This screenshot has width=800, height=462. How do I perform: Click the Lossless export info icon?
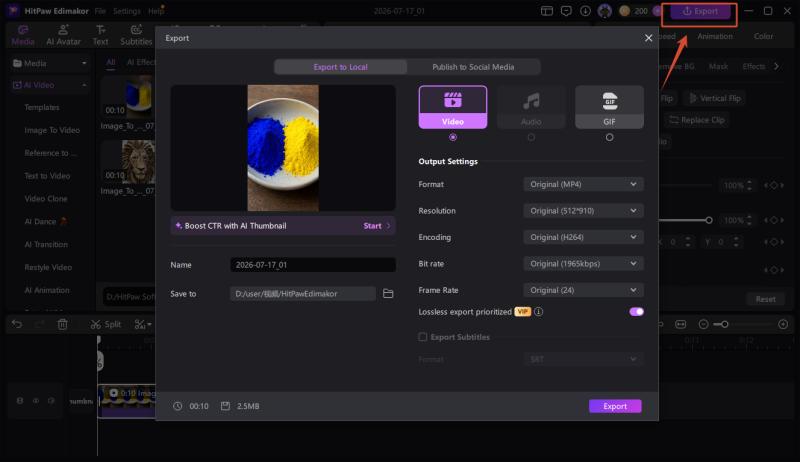pos(538,312)
